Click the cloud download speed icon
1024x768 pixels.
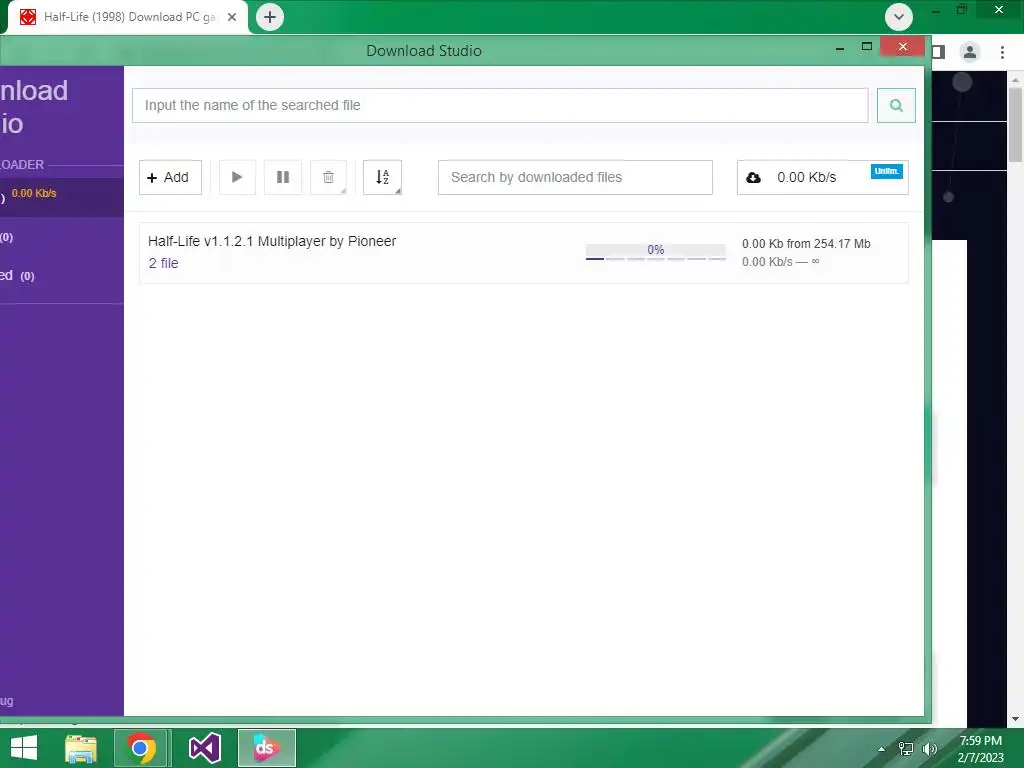point(754,178)
